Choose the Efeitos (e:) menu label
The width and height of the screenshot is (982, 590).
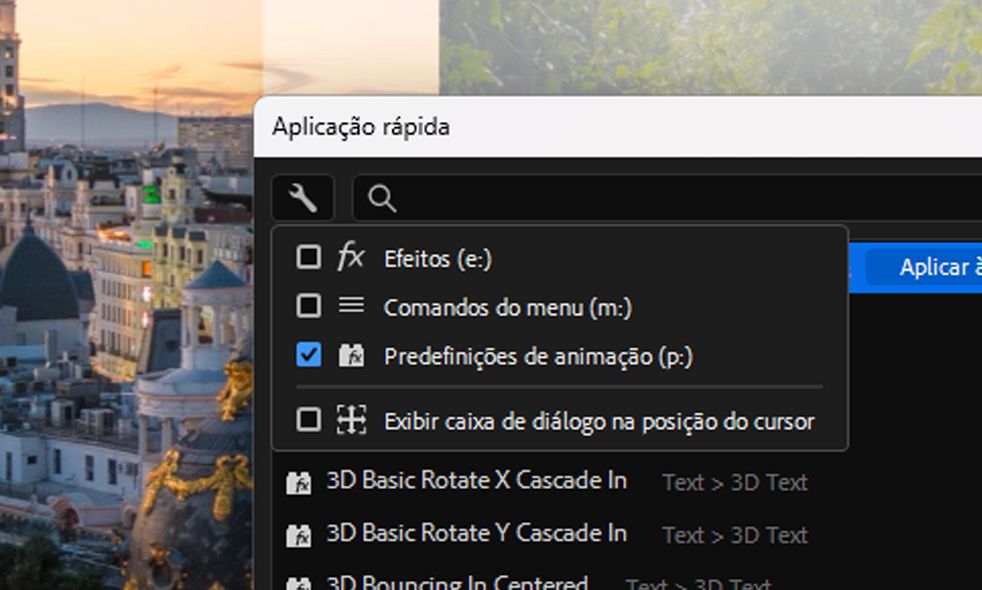[x=438, y=259]
